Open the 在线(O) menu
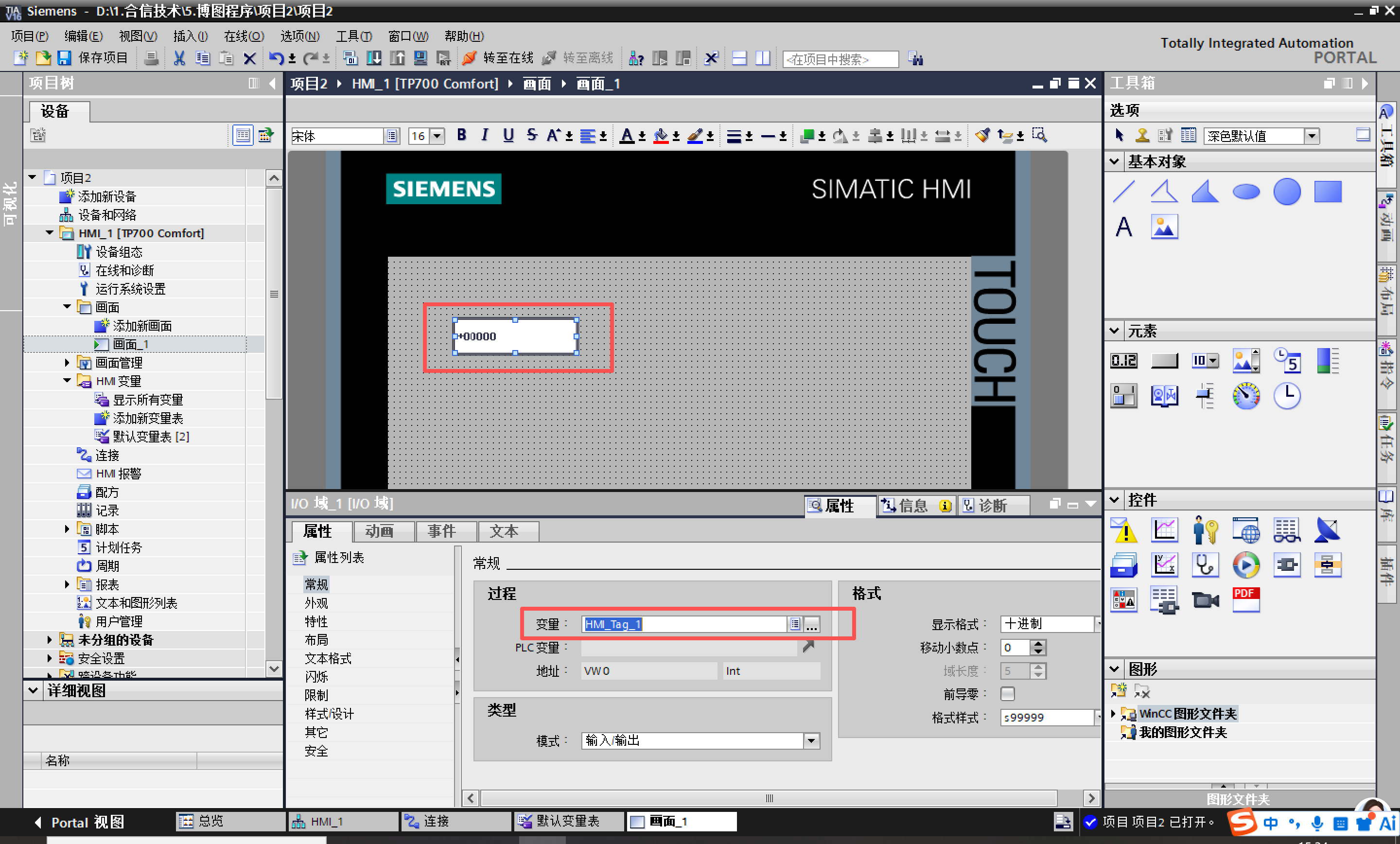This screenshot has height=844, width=1400. pyautogui.click(x=244, y=36)
